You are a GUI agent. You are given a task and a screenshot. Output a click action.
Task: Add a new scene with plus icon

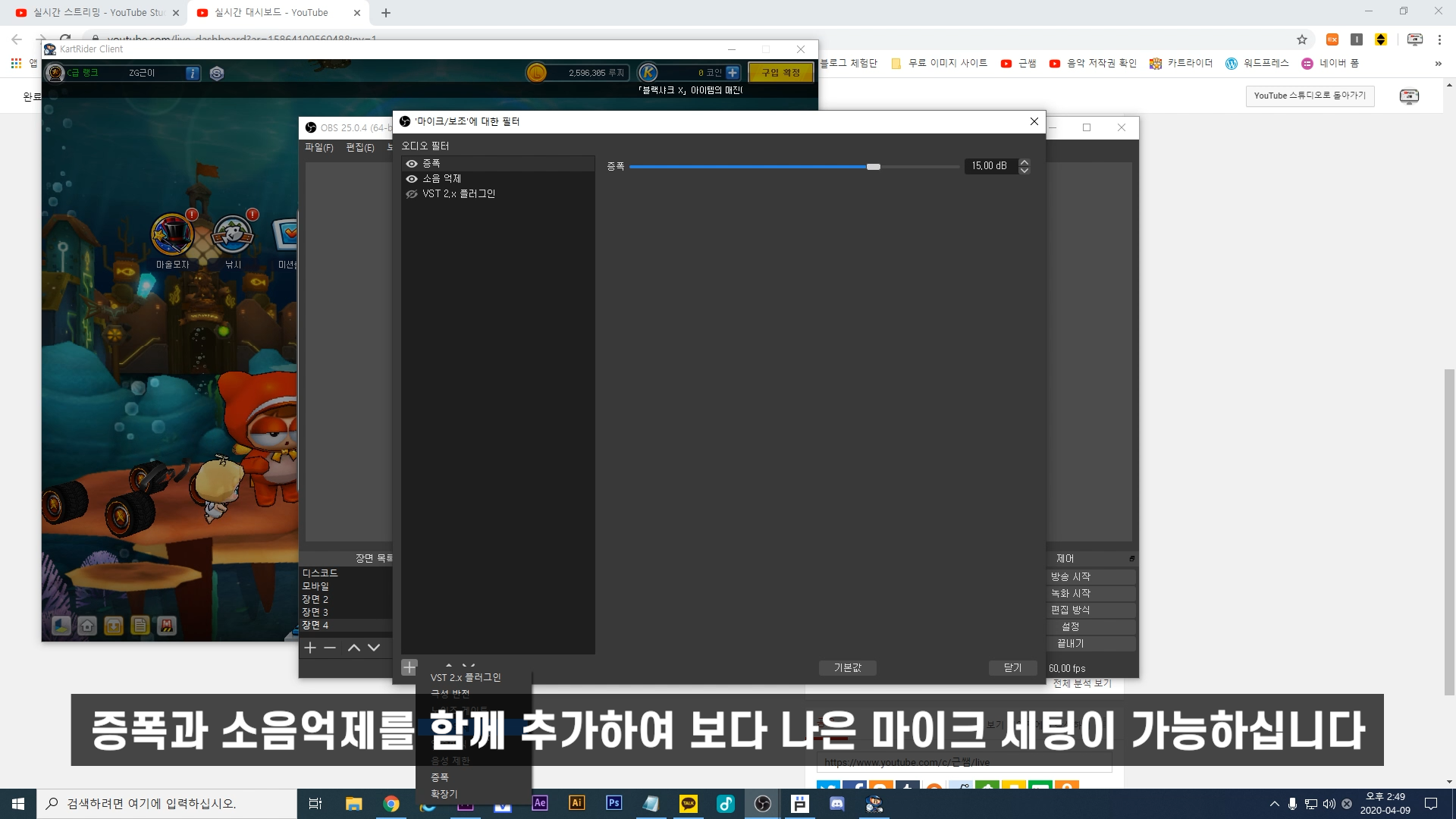click(310, 648)
